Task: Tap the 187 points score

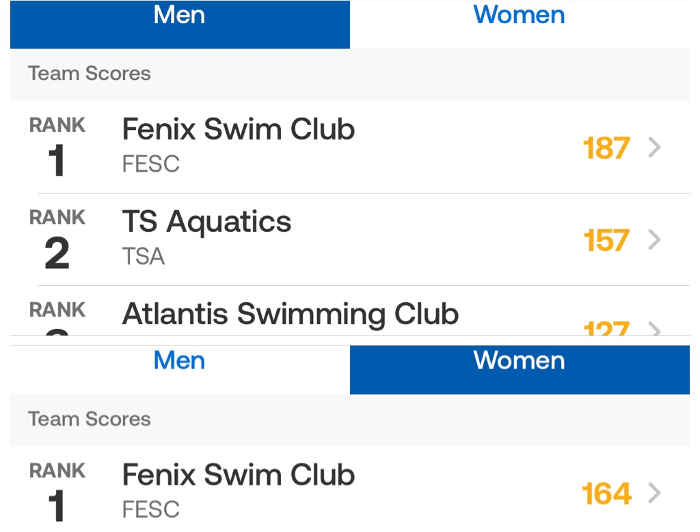Action: click(x=606, y=148)
